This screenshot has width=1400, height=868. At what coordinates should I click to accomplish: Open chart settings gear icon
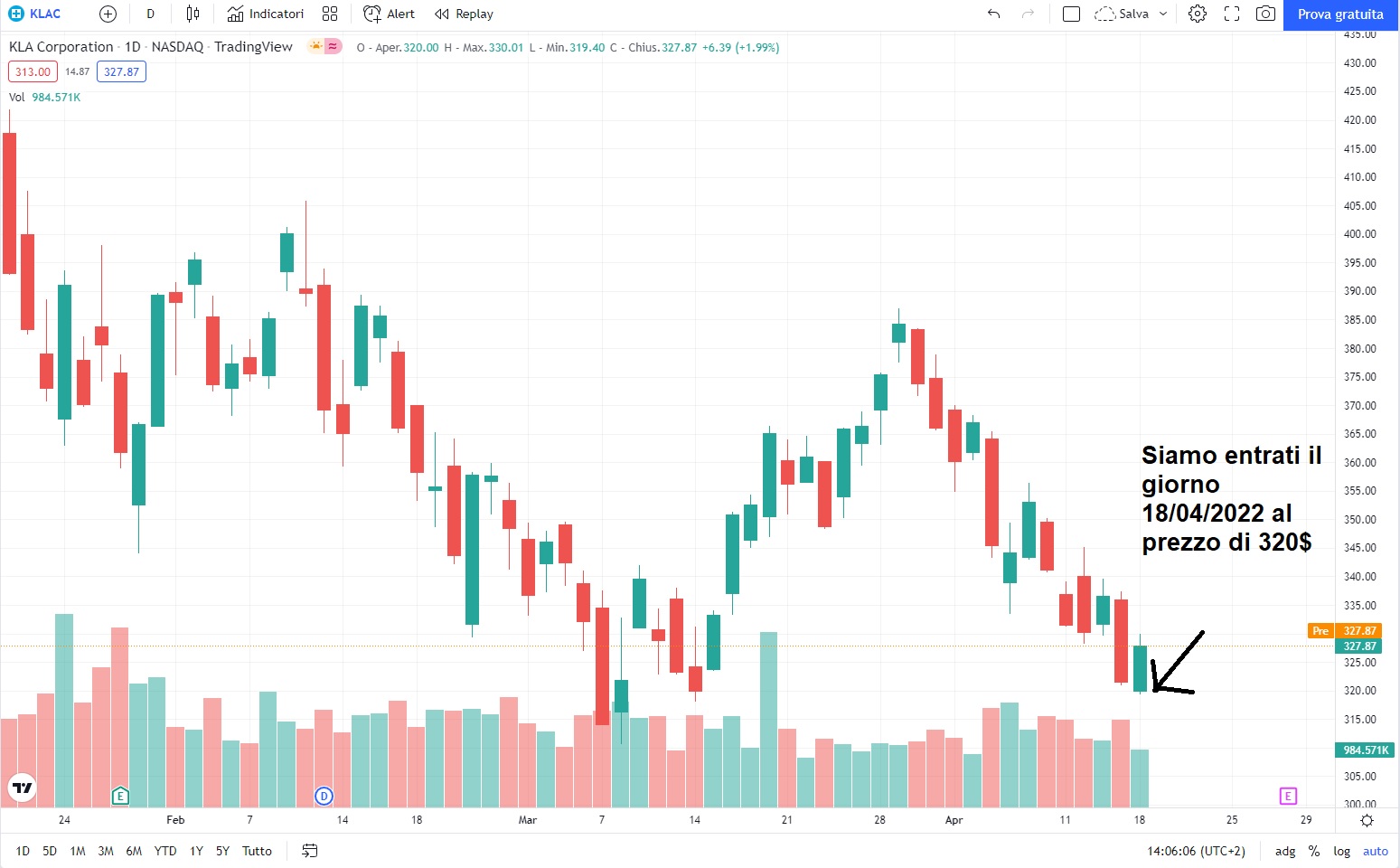[1198, 14]
